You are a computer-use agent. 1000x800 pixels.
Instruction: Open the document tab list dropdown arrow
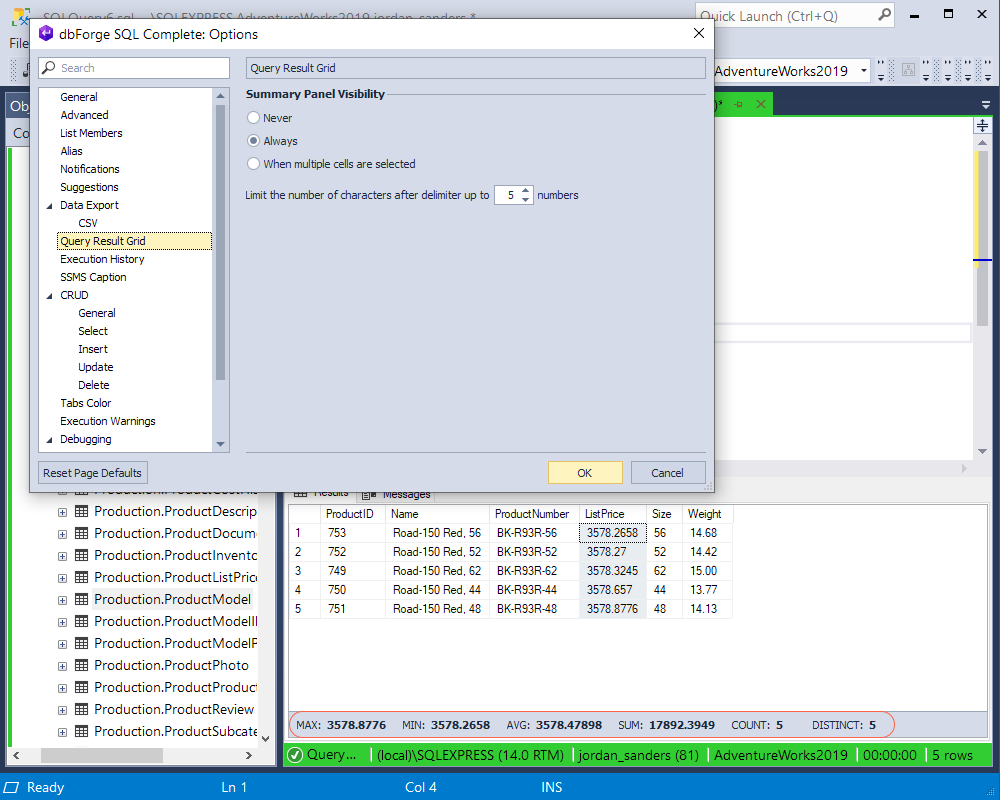point(985,105)
